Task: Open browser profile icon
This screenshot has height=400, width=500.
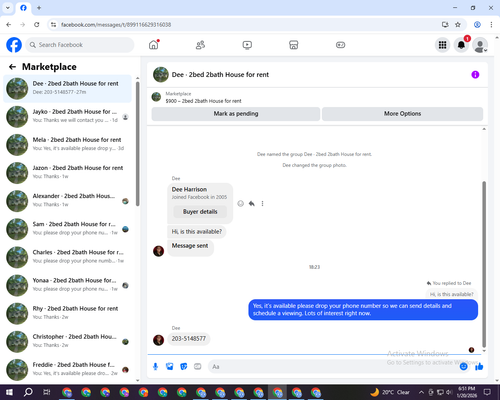Action: [x=477, y=25]
